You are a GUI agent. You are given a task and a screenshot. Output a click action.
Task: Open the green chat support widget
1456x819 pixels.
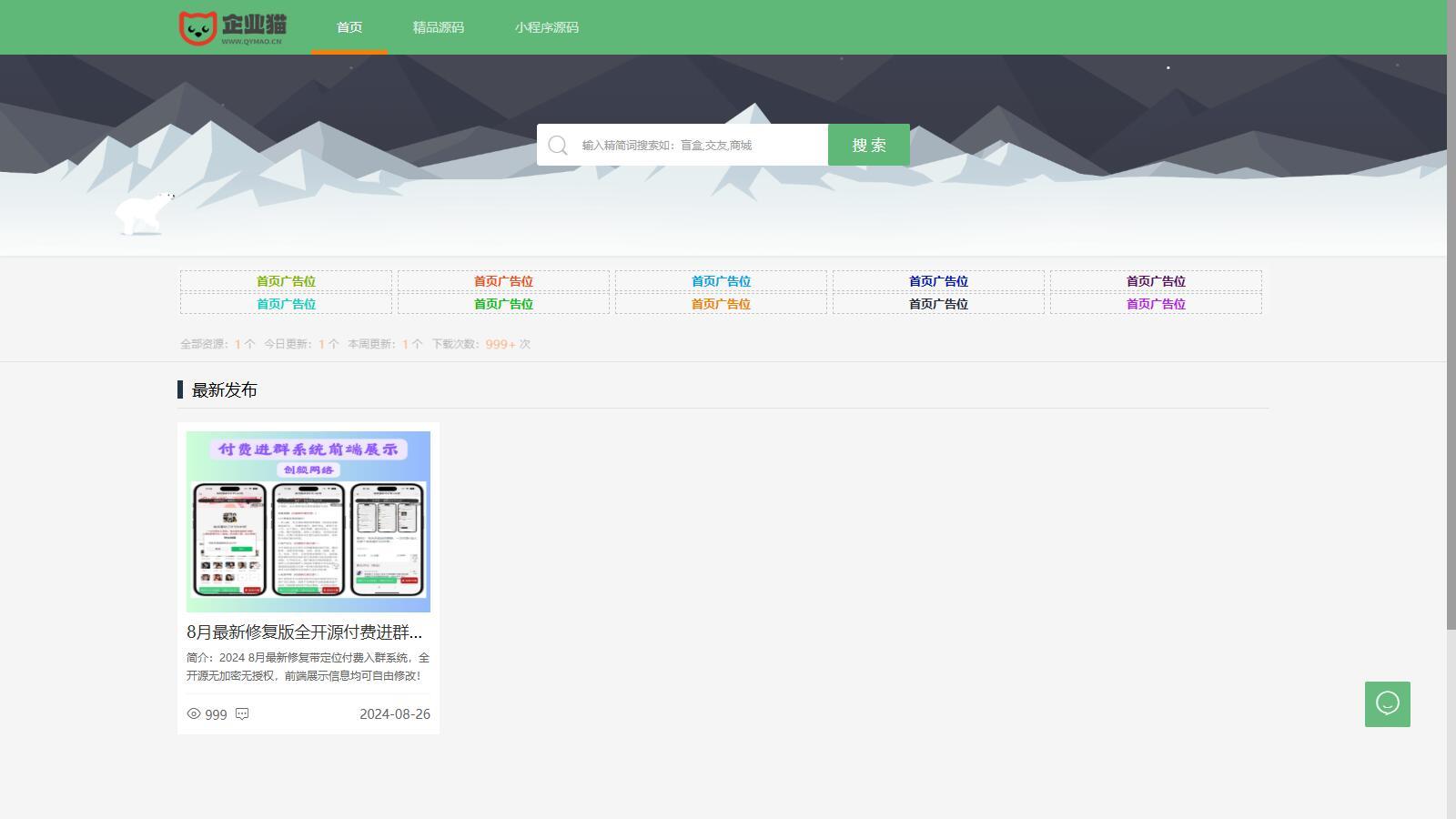coord(1387,704)
